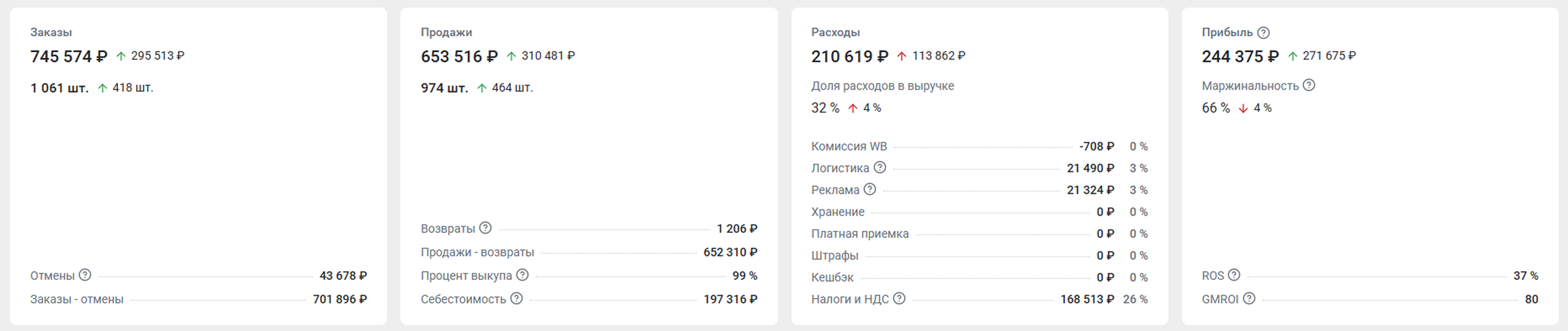Click the help icon next to Логистика

pyautogui.click(x=879, y=167)
